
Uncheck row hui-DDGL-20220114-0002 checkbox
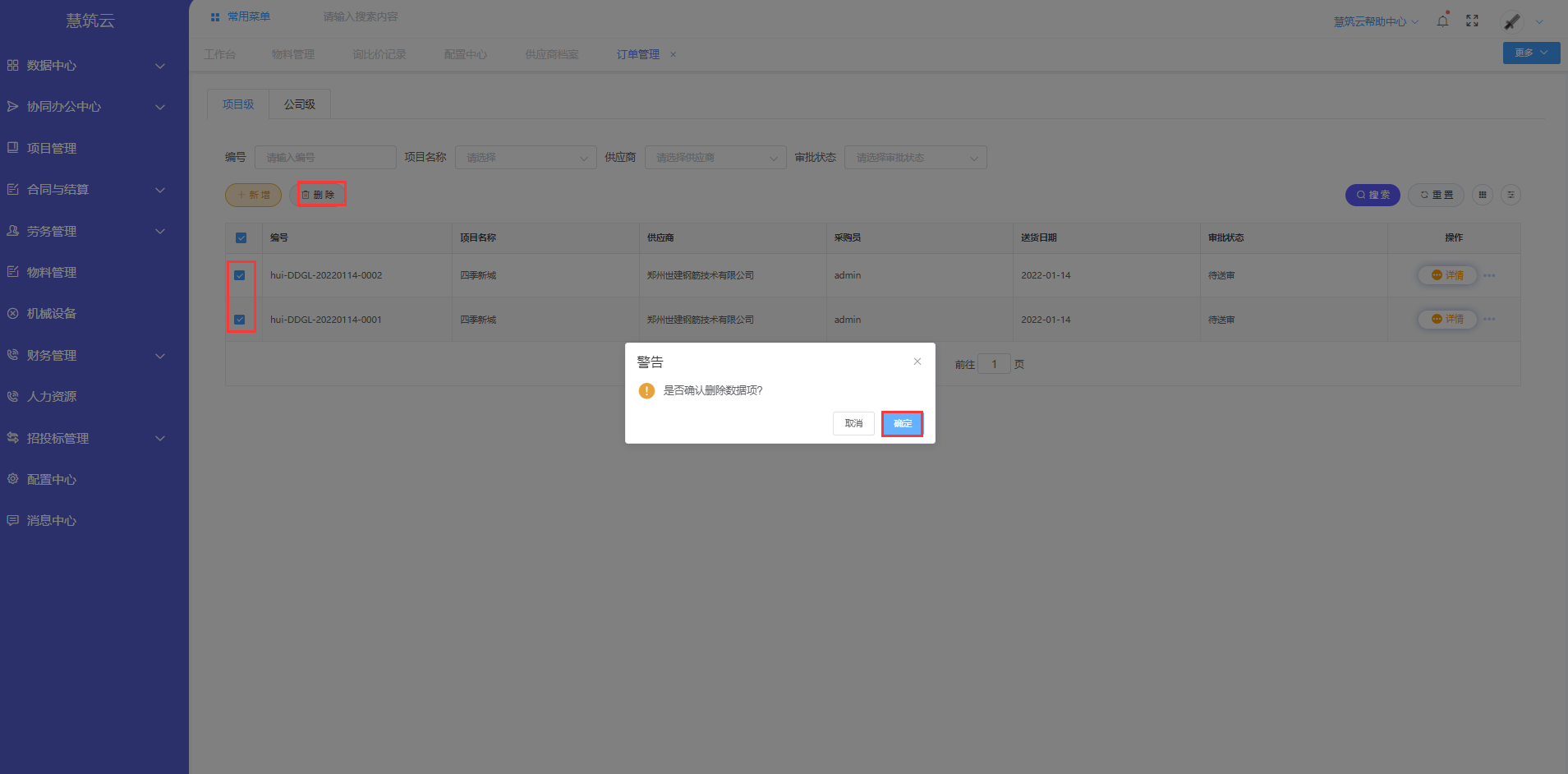(x=240, y=275)
